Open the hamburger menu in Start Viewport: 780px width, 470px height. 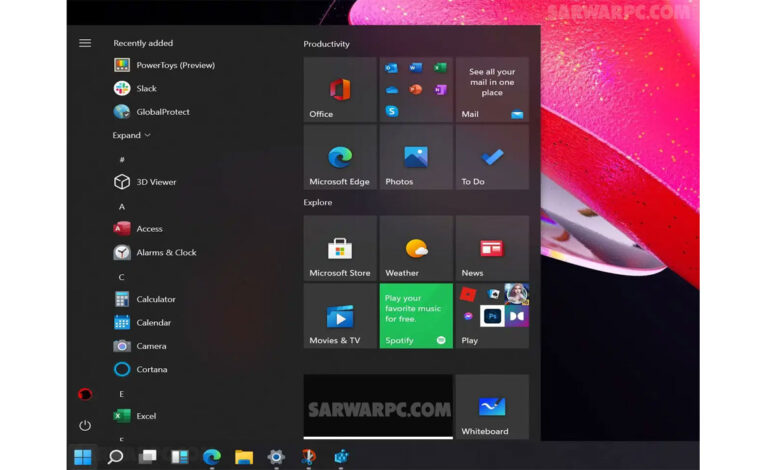(85, 43)
